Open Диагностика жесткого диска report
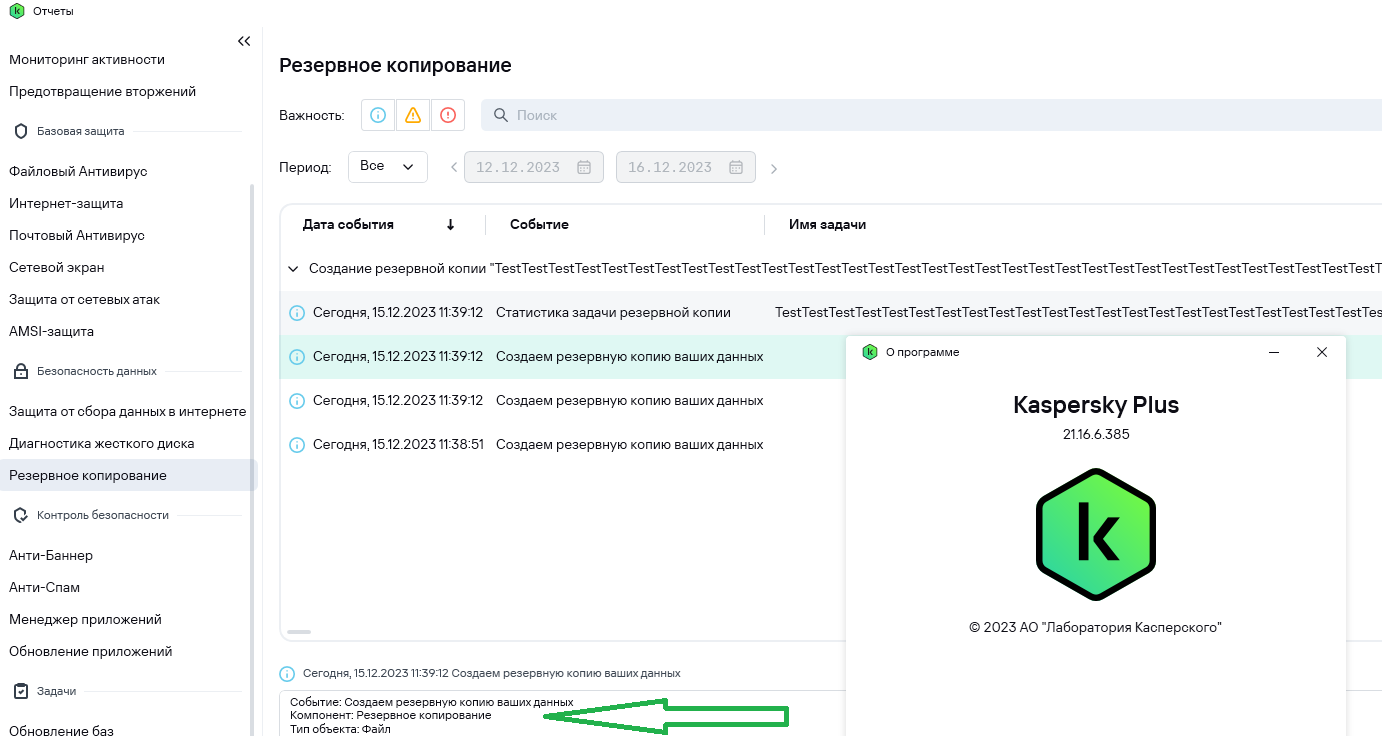Screen dimensions: 1382x736 (102, 443)
